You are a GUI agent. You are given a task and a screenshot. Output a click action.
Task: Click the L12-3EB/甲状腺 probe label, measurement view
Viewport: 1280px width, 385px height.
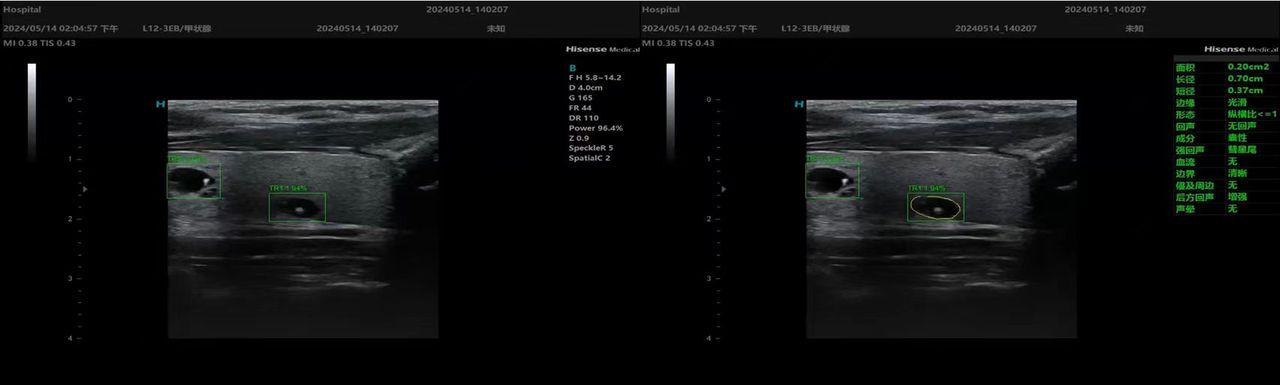click(x=816, y=28)
